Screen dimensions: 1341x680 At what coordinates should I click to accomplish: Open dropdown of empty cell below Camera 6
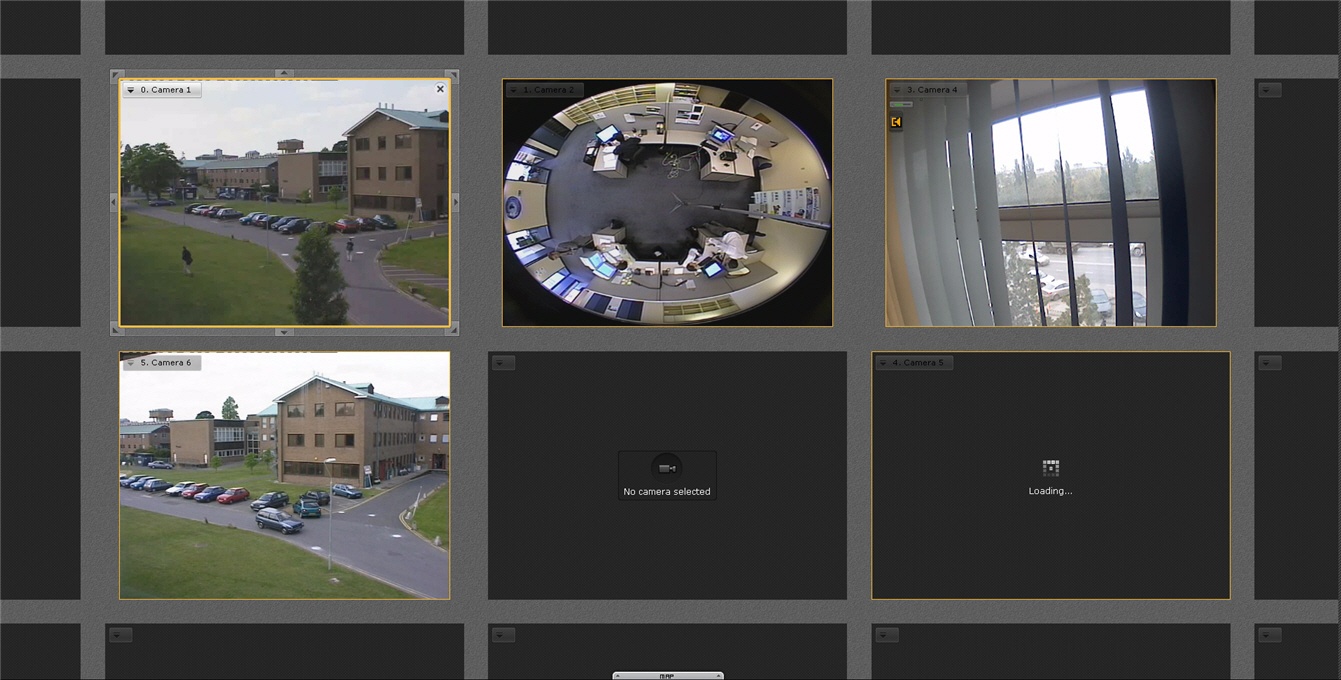click(121, 635)
